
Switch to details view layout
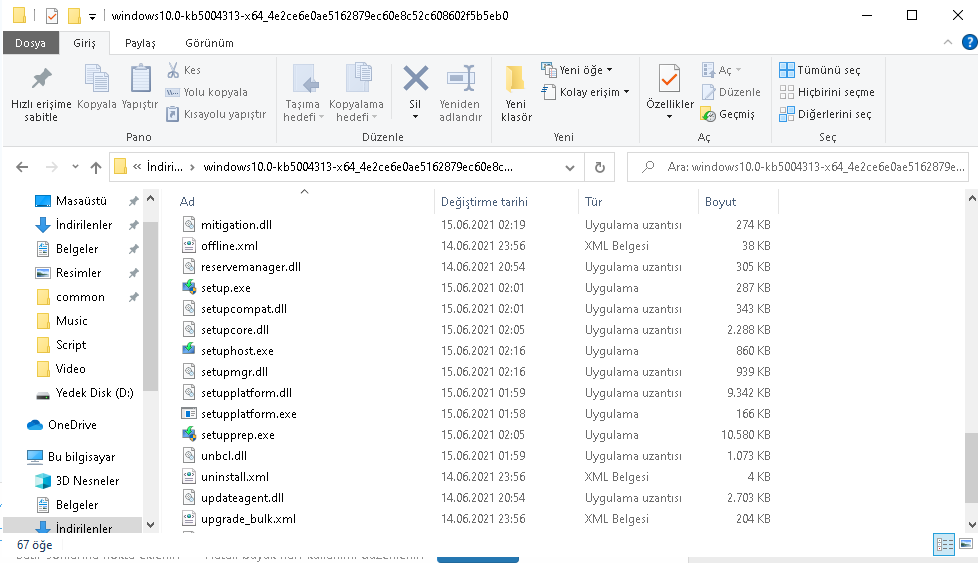click(944, 544)
